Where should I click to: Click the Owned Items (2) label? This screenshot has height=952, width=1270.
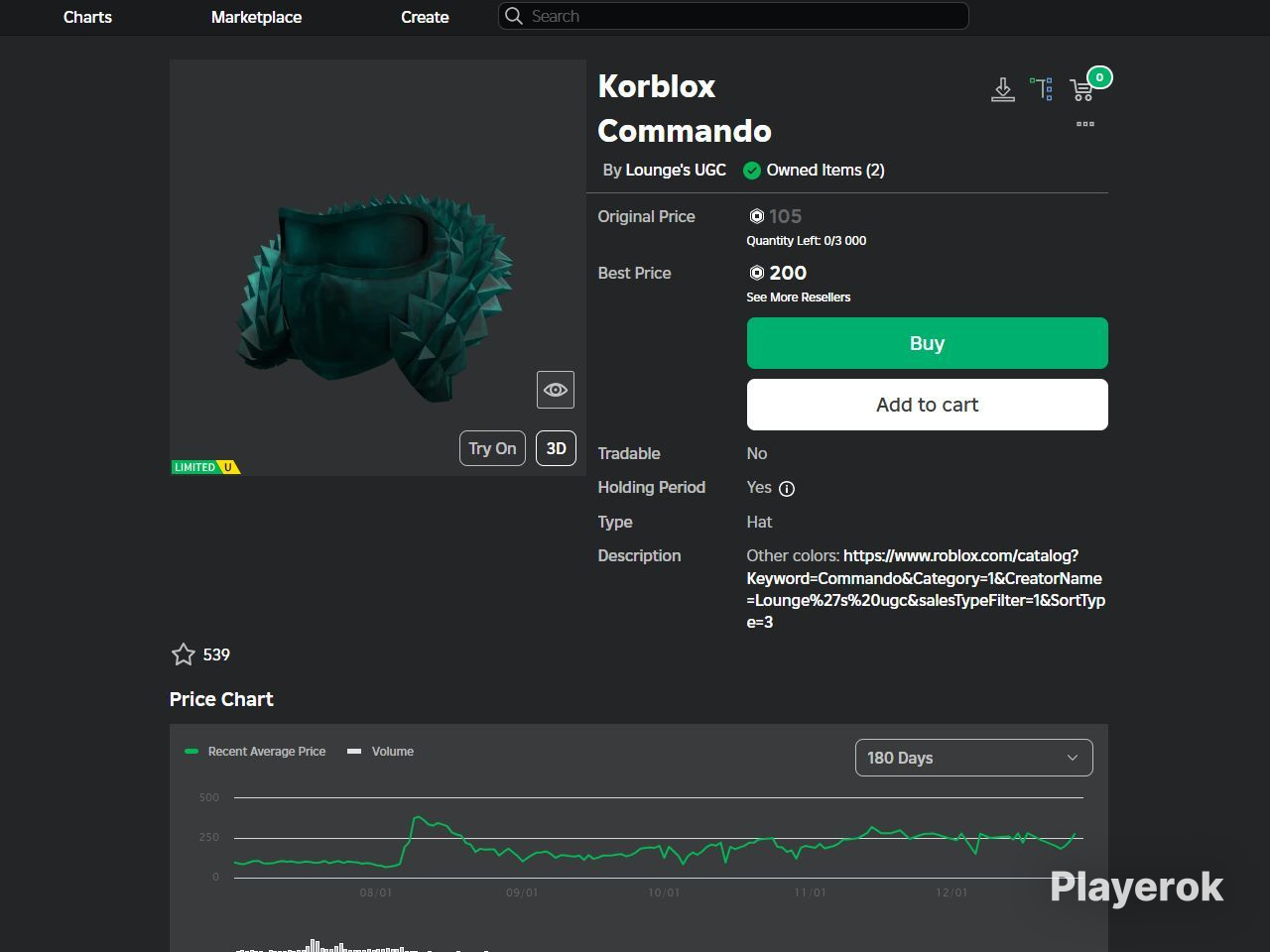[825, 171]
